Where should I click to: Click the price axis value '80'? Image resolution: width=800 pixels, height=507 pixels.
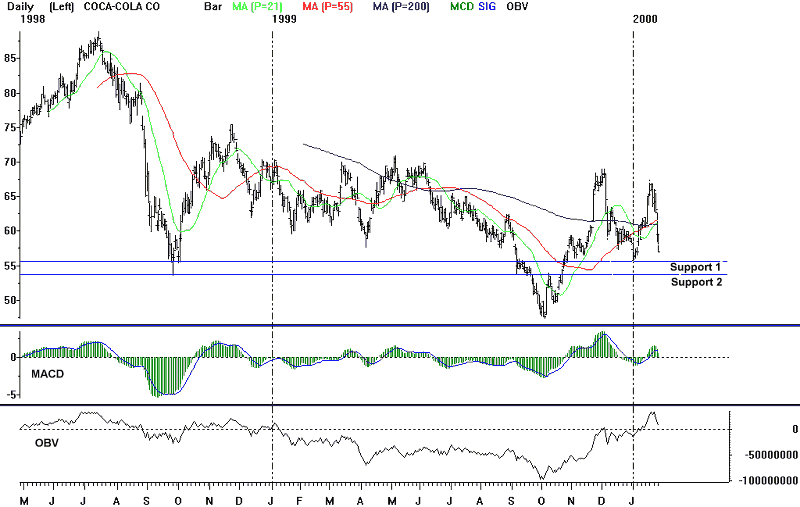click(10, 93)
